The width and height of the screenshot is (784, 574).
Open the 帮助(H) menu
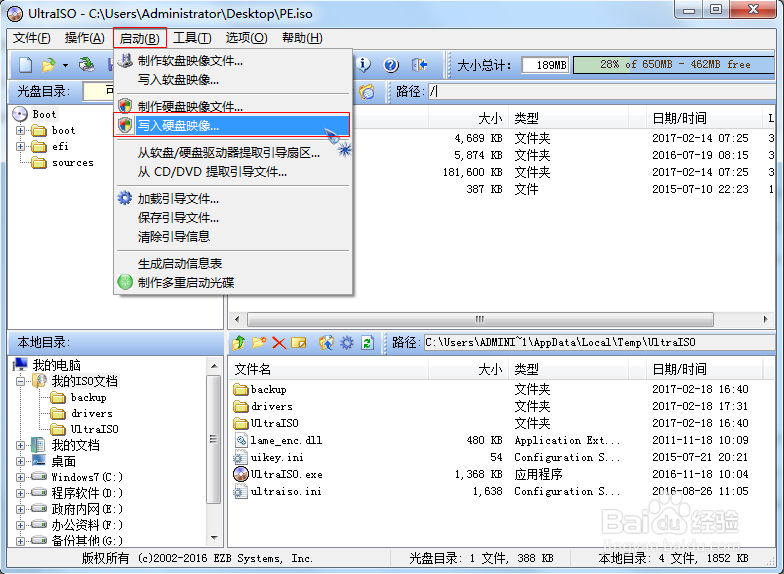302,38
